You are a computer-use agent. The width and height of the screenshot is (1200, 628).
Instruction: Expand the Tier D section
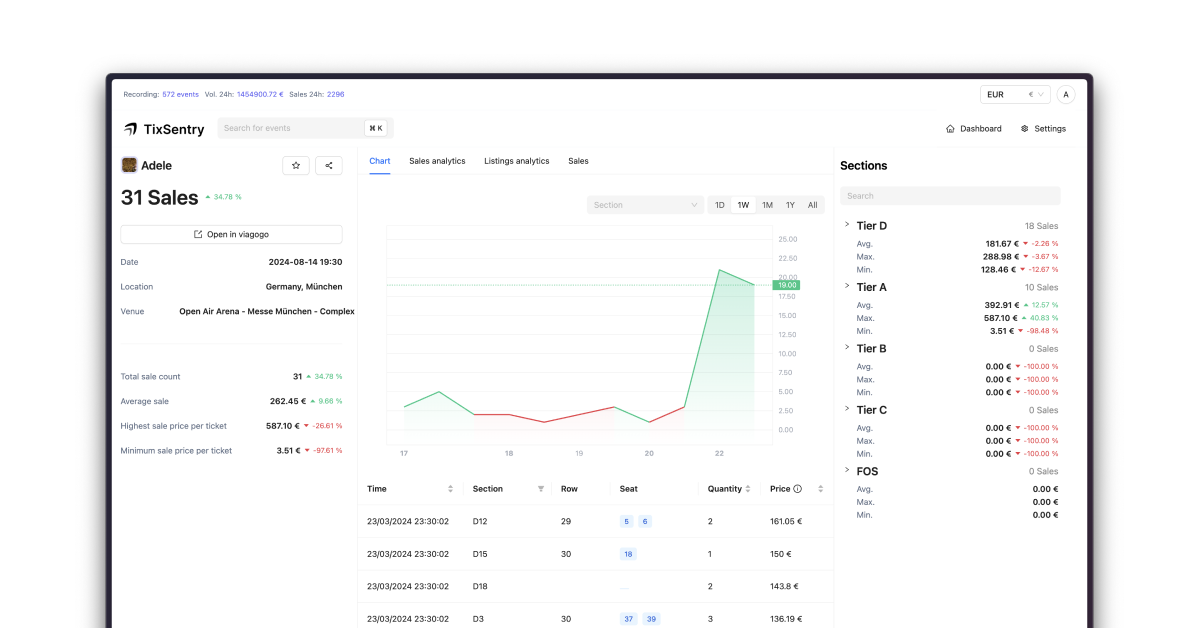(x=847, y=225)
